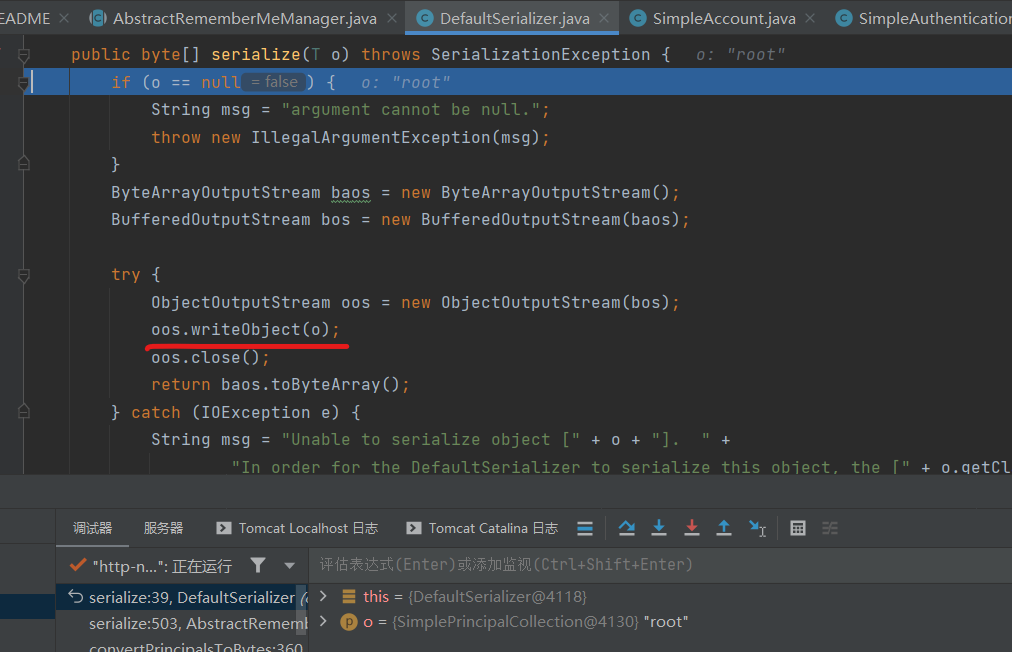Click the Step Over debug icon

click(627, 528)
